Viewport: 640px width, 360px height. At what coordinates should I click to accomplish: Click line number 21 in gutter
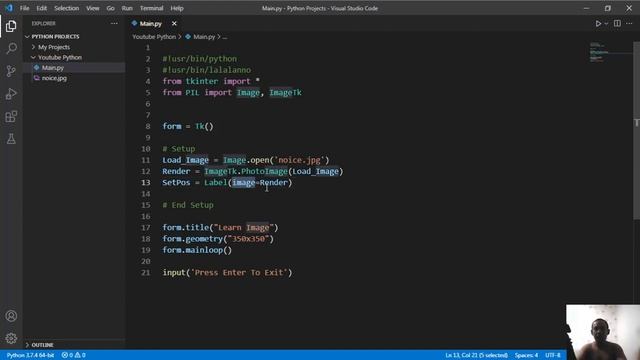[x=146, y=272]
